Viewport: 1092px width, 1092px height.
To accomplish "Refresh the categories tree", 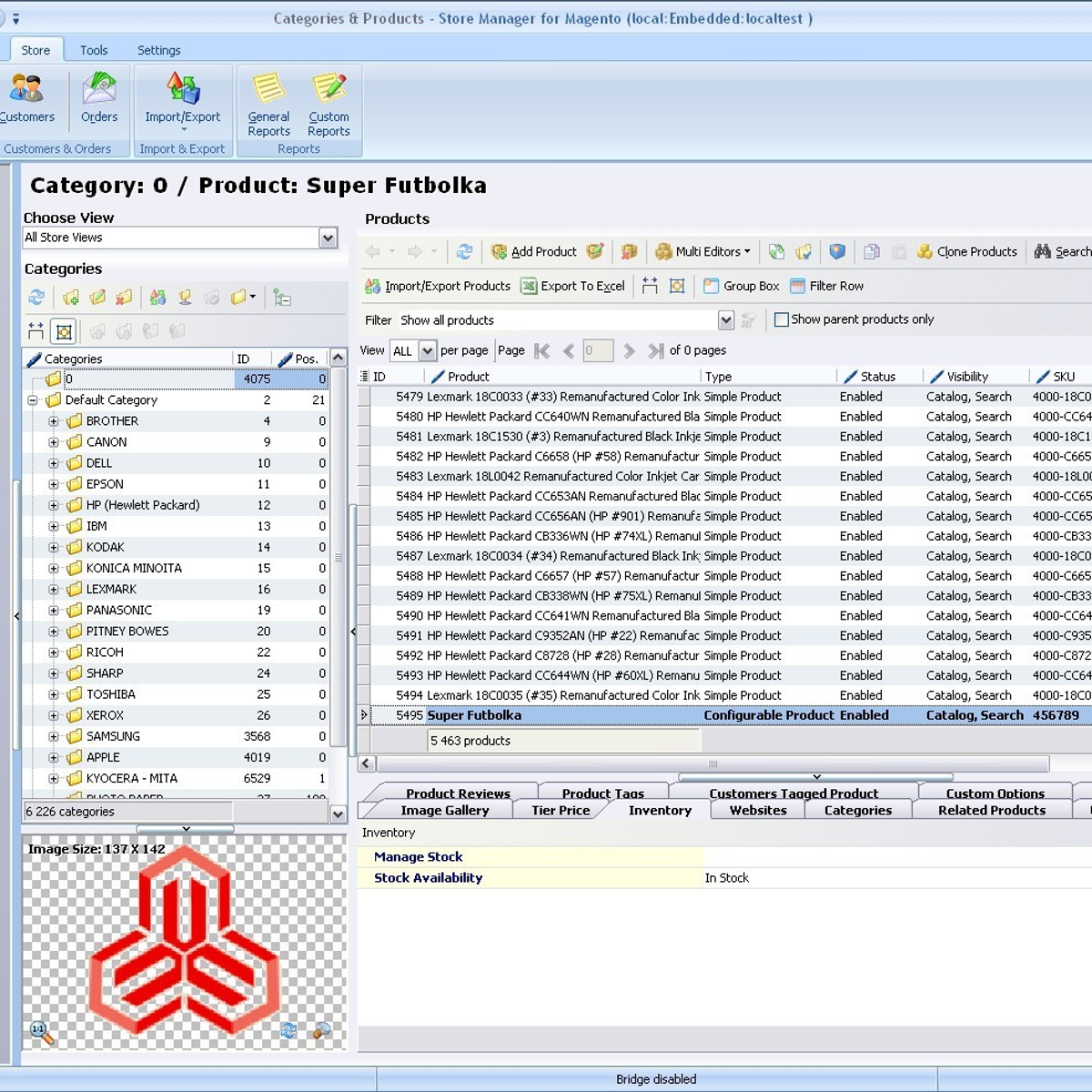I will pos(36,298).
